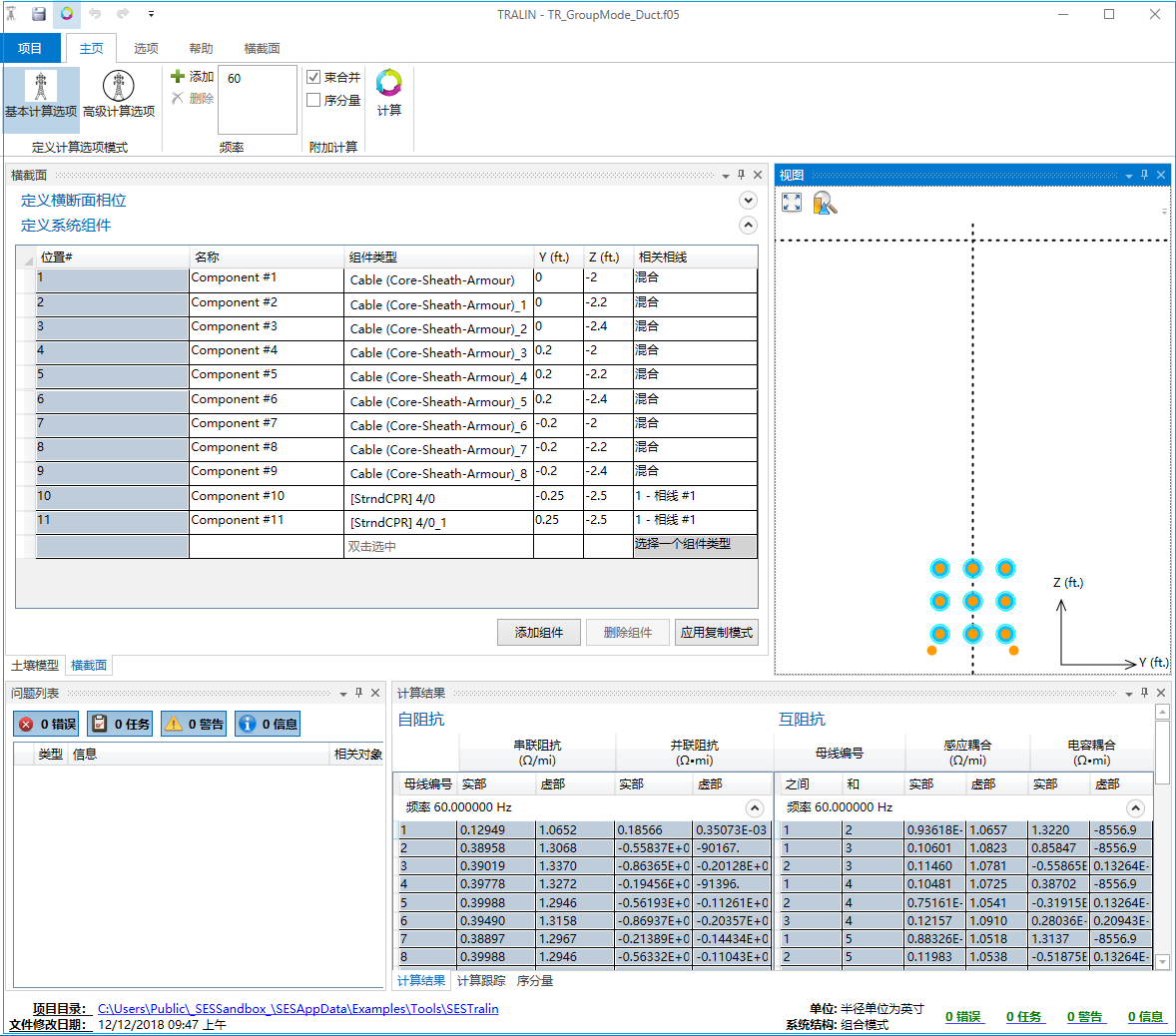Click 计算结果 scrollbar up arrow

click(x=1162, y=711)
